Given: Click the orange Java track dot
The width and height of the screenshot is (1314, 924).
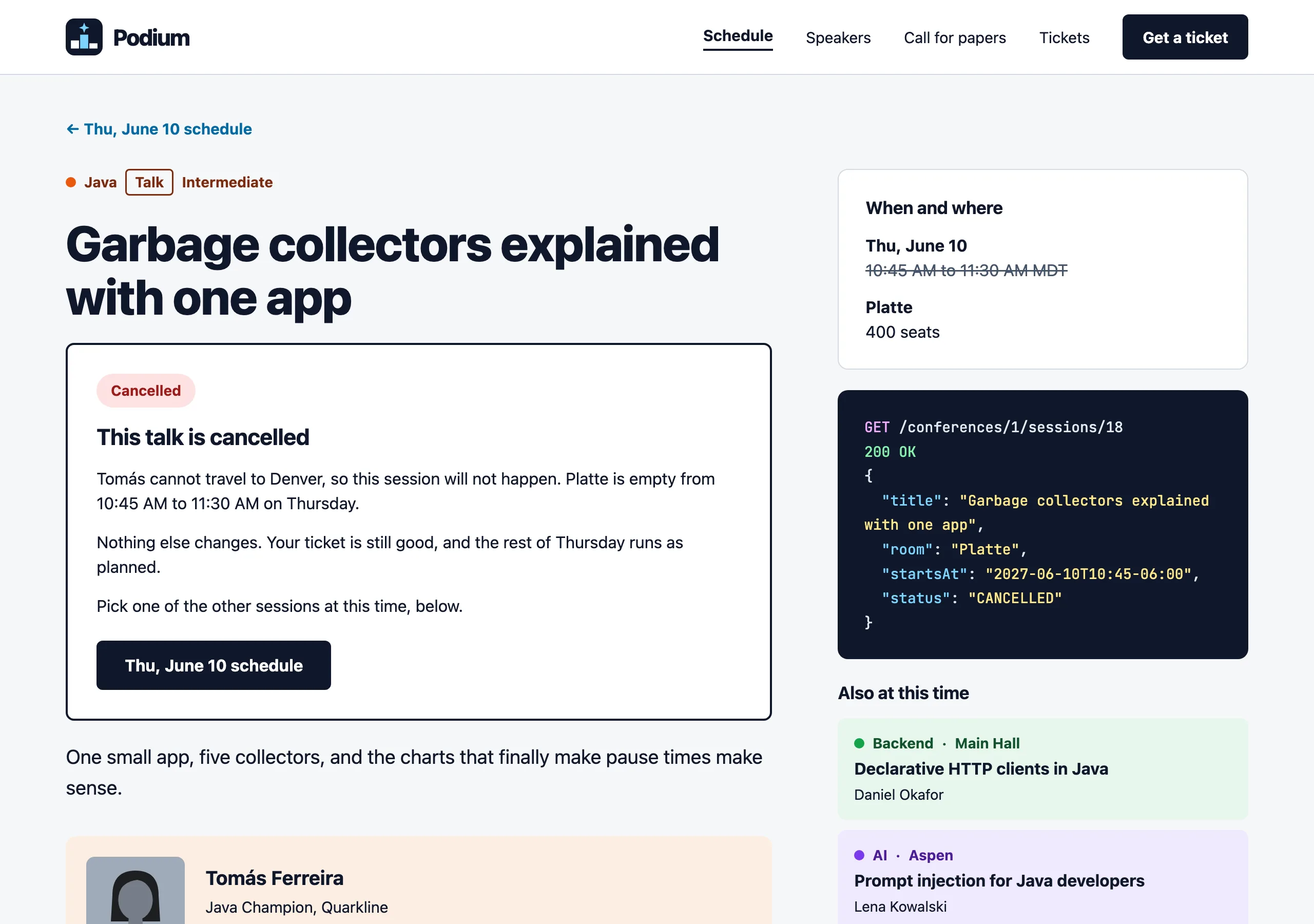Looking at the screenshot, I should point(71,183).
